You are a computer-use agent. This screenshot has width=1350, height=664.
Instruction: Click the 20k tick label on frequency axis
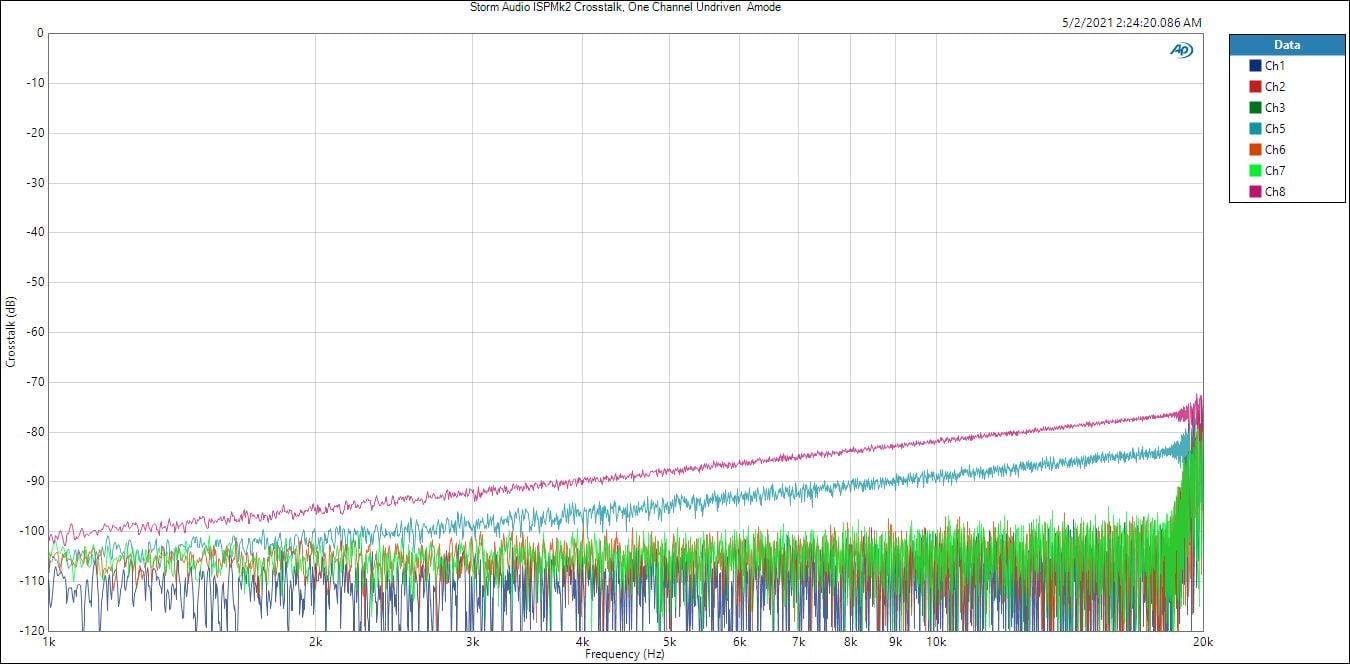point(1203,642)
